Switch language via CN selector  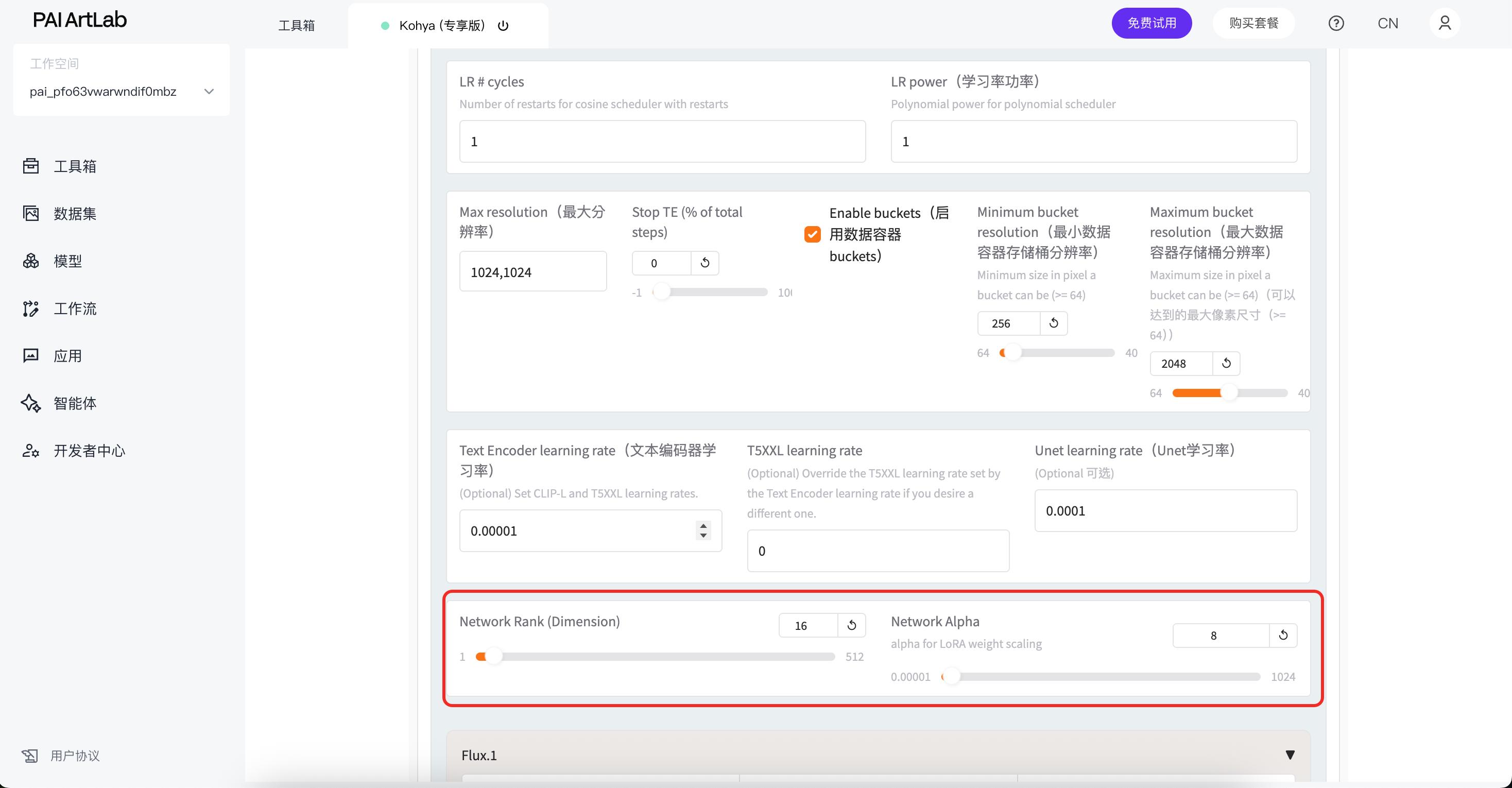tap(1387, 24)
